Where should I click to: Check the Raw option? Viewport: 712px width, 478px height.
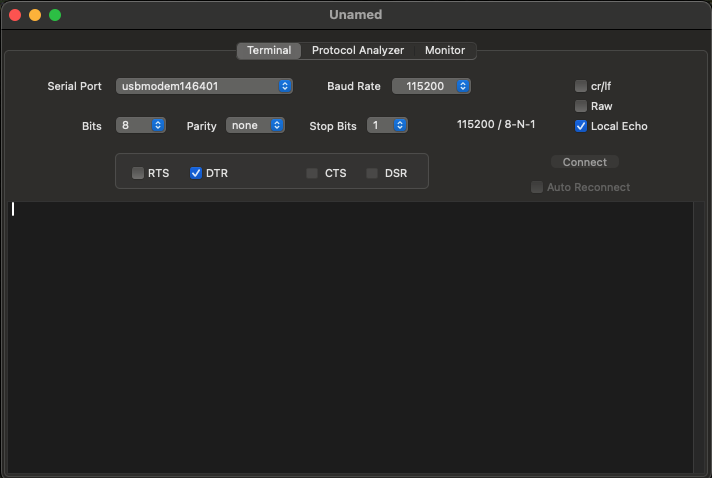point(580,106)
